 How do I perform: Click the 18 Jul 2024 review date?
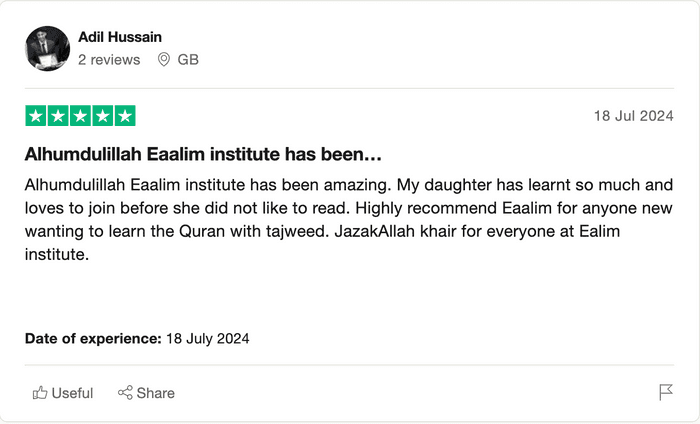coord(634,116)
